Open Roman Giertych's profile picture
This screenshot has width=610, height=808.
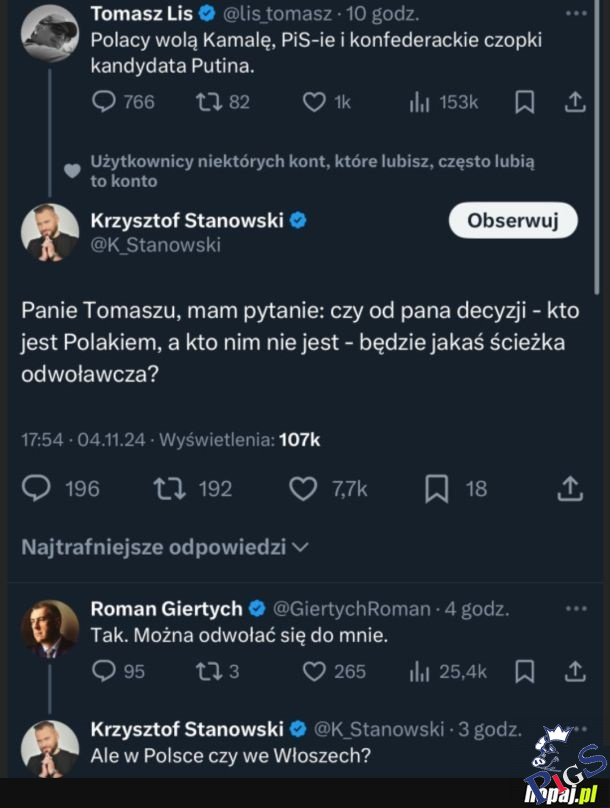(50, 628)
